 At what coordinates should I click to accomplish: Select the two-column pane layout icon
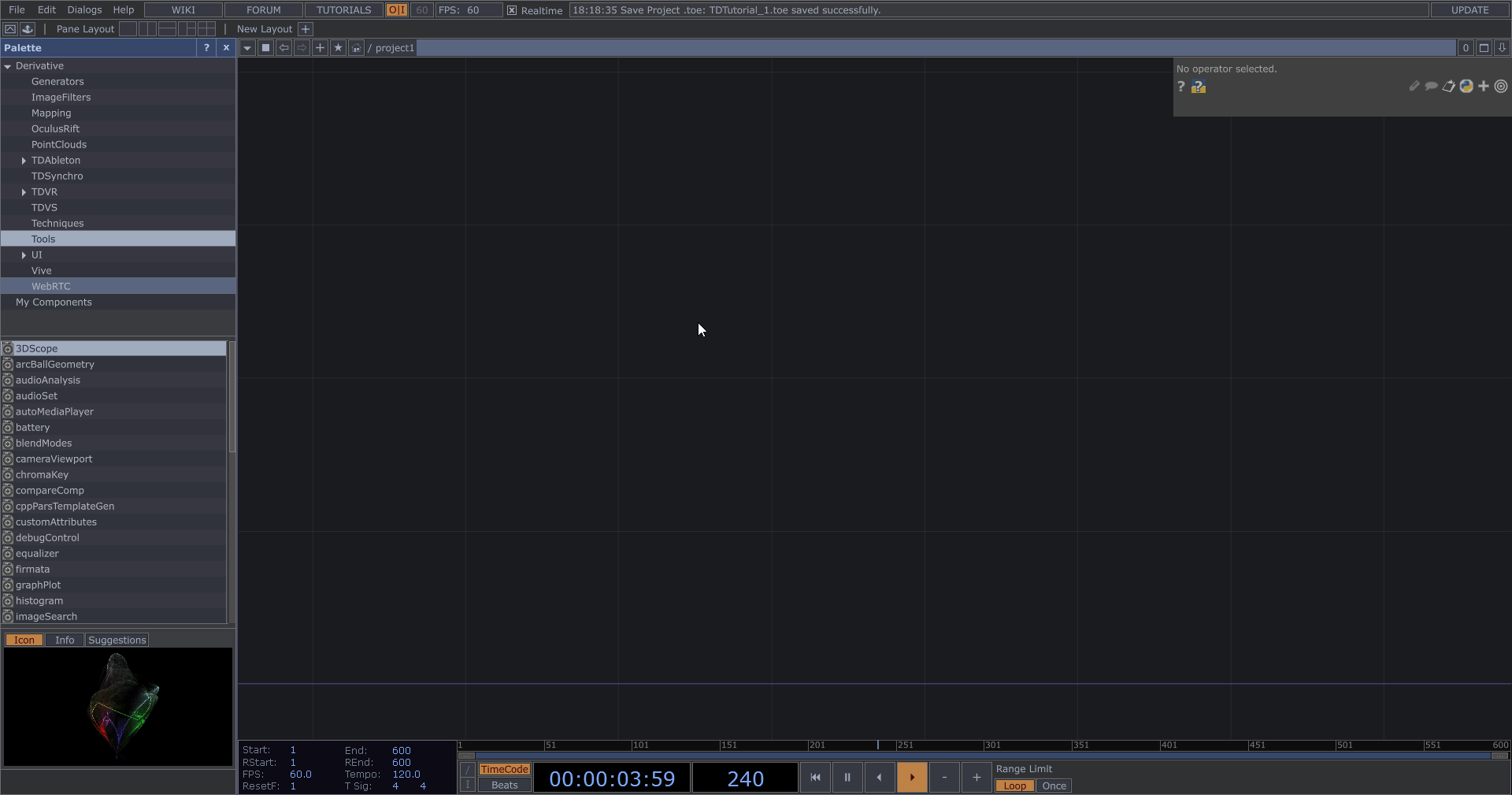(x=148, y=28)
